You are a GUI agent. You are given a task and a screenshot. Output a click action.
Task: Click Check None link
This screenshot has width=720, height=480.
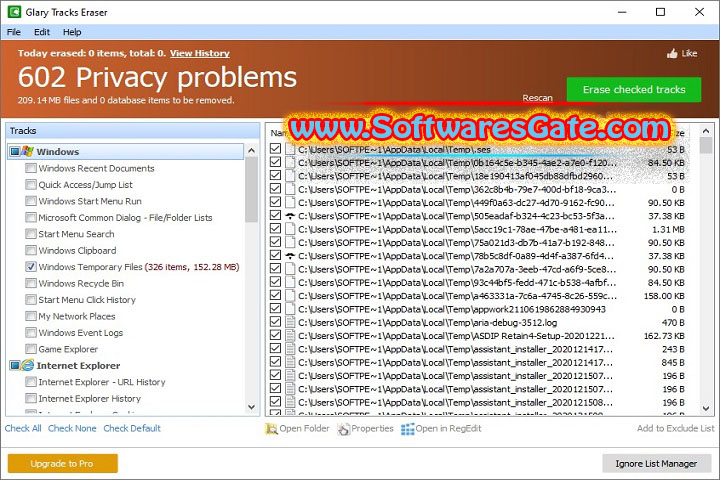(72, 429)
